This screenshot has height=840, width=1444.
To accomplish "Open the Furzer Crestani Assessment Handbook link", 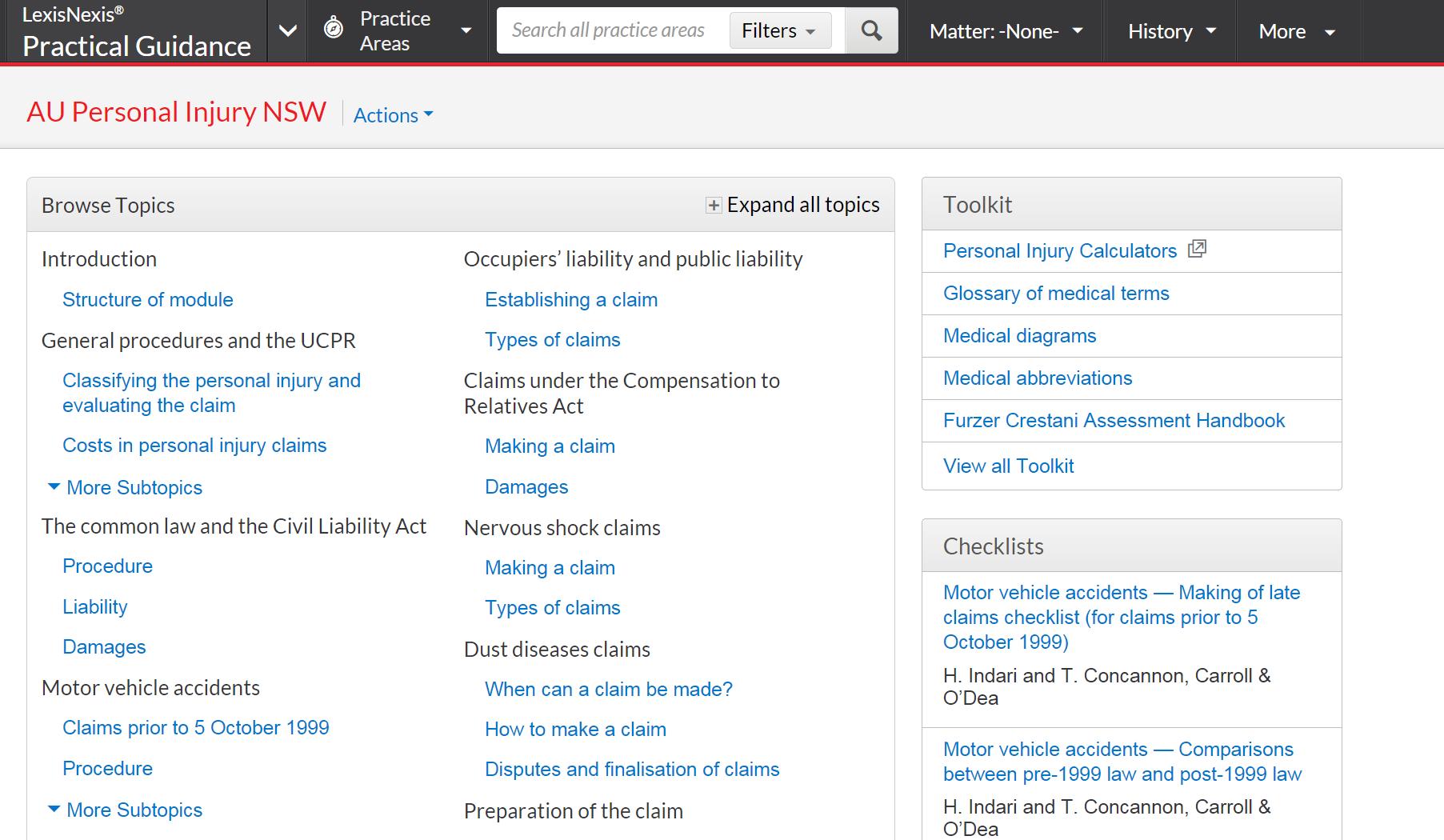I will coord(1114,421).
